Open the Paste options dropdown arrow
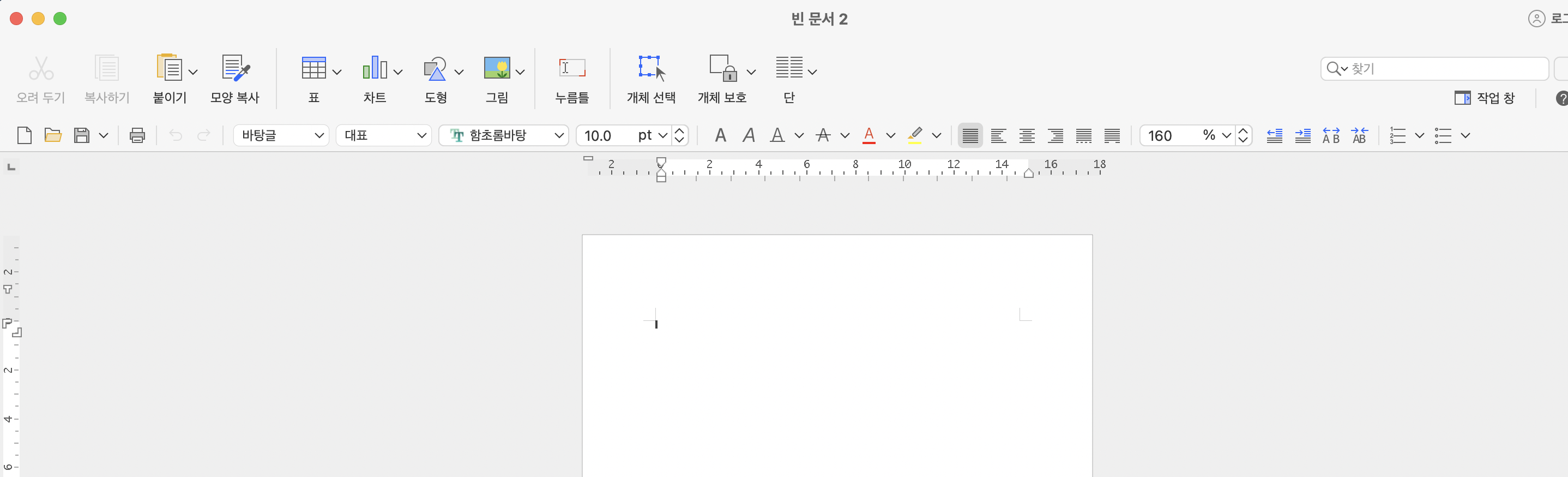This screenshot has height=477, width=1568. 193,72
